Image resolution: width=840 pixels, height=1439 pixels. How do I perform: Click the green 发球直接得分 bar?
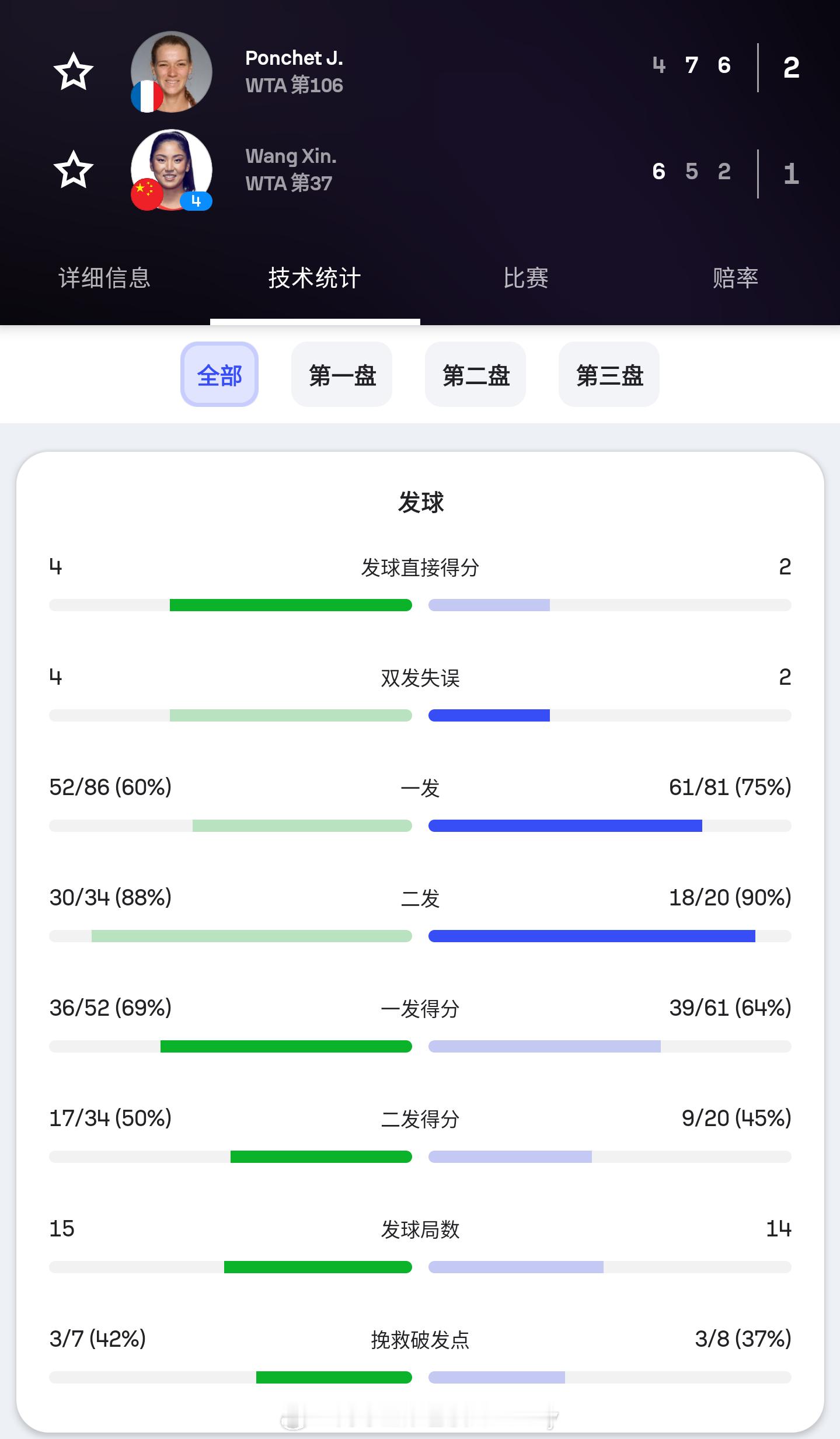click(x=291, y=605)
